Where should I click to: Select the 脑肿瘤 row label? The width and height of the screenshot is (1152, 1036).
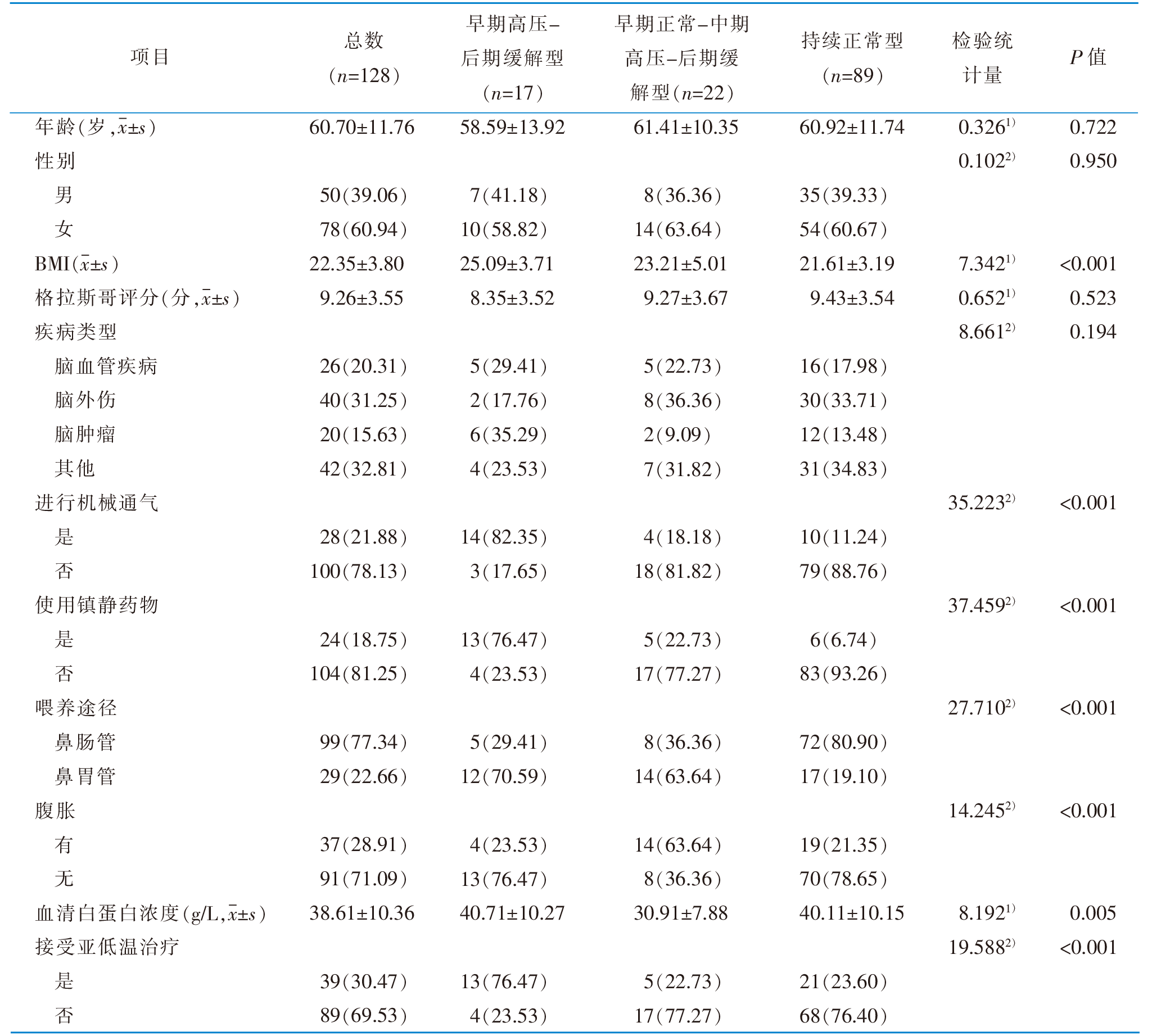(x=85, y=435)
